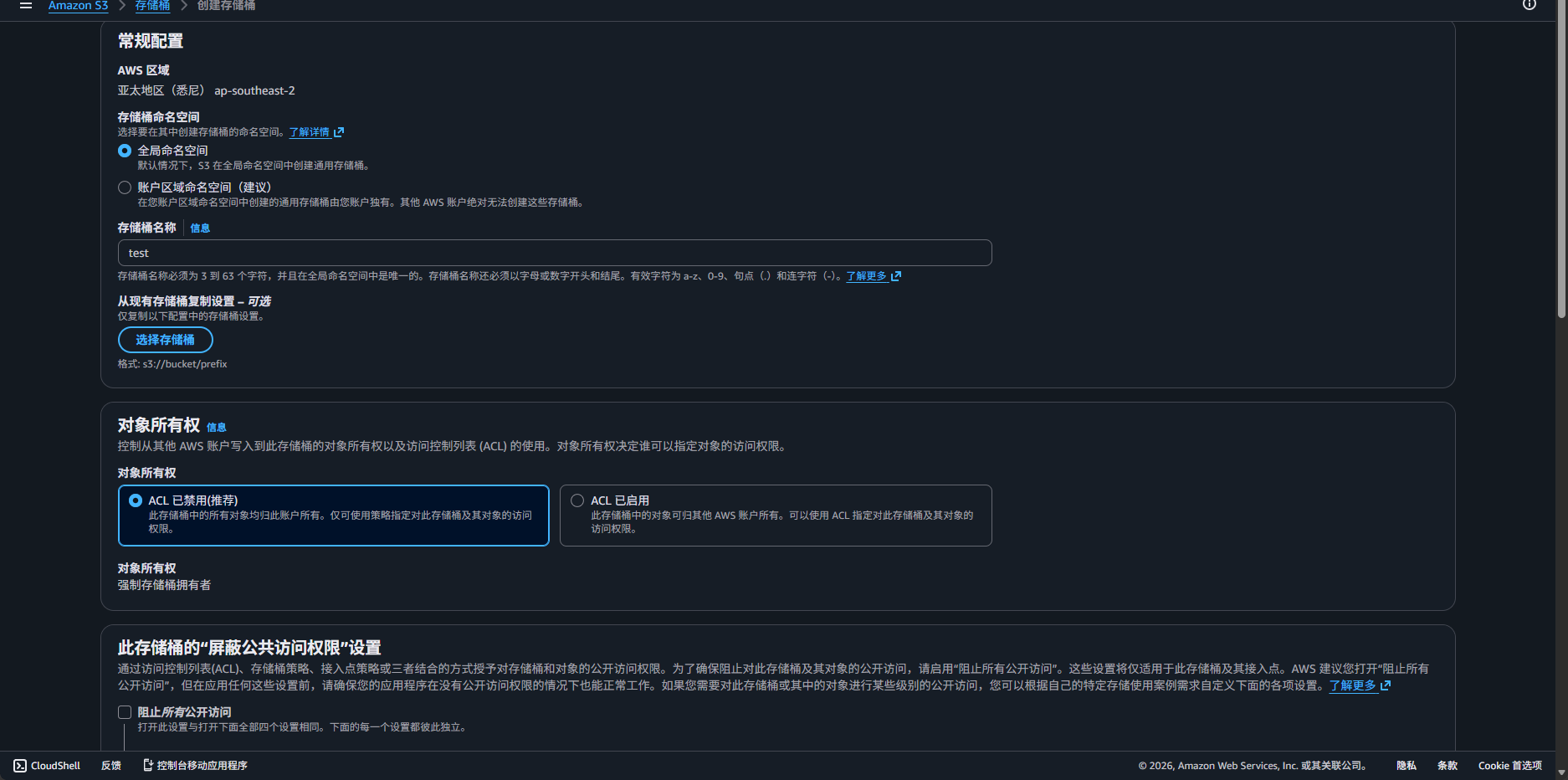
Task: Open the 隐私 footer link
Action: (x=1407, y=766)
